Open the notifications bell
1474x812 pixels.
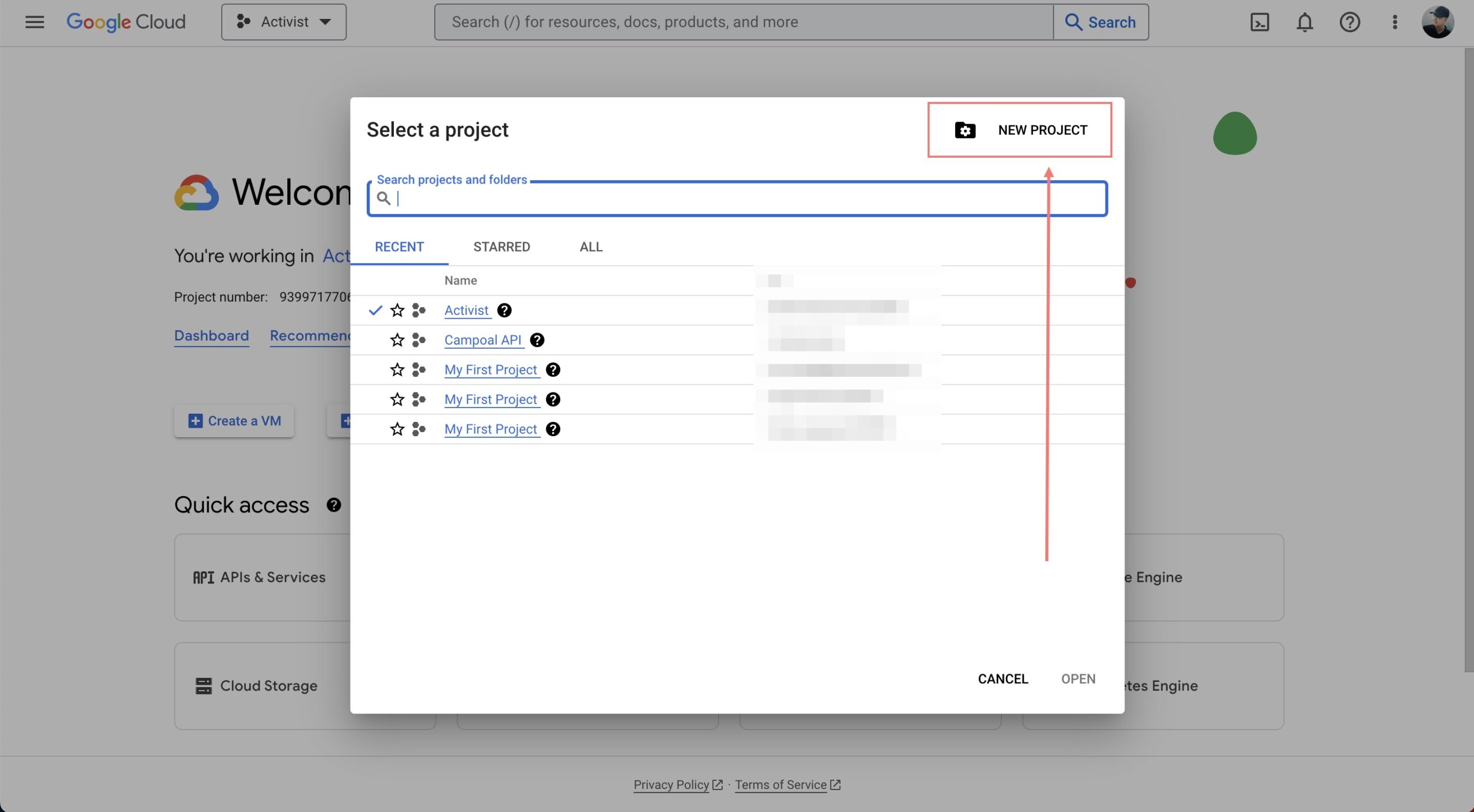point(1304,22)
